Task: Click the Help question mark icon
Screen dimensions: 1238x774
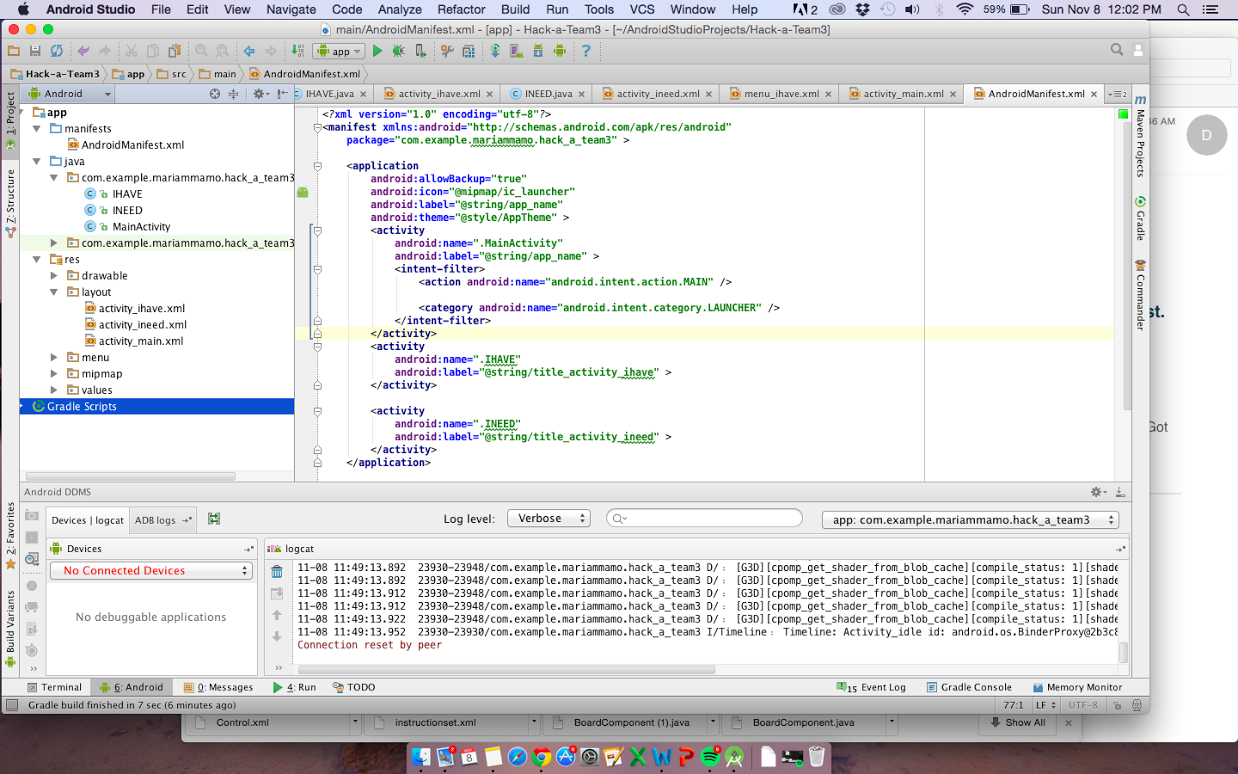Action: (x=586, y=51)
